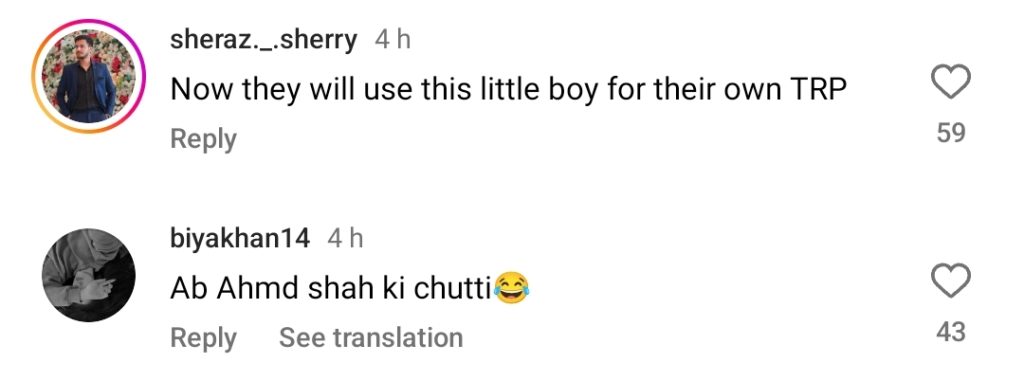View the 43 likes on second comment
This screenshot has width=1024, height=381.
tap(950, 332)
